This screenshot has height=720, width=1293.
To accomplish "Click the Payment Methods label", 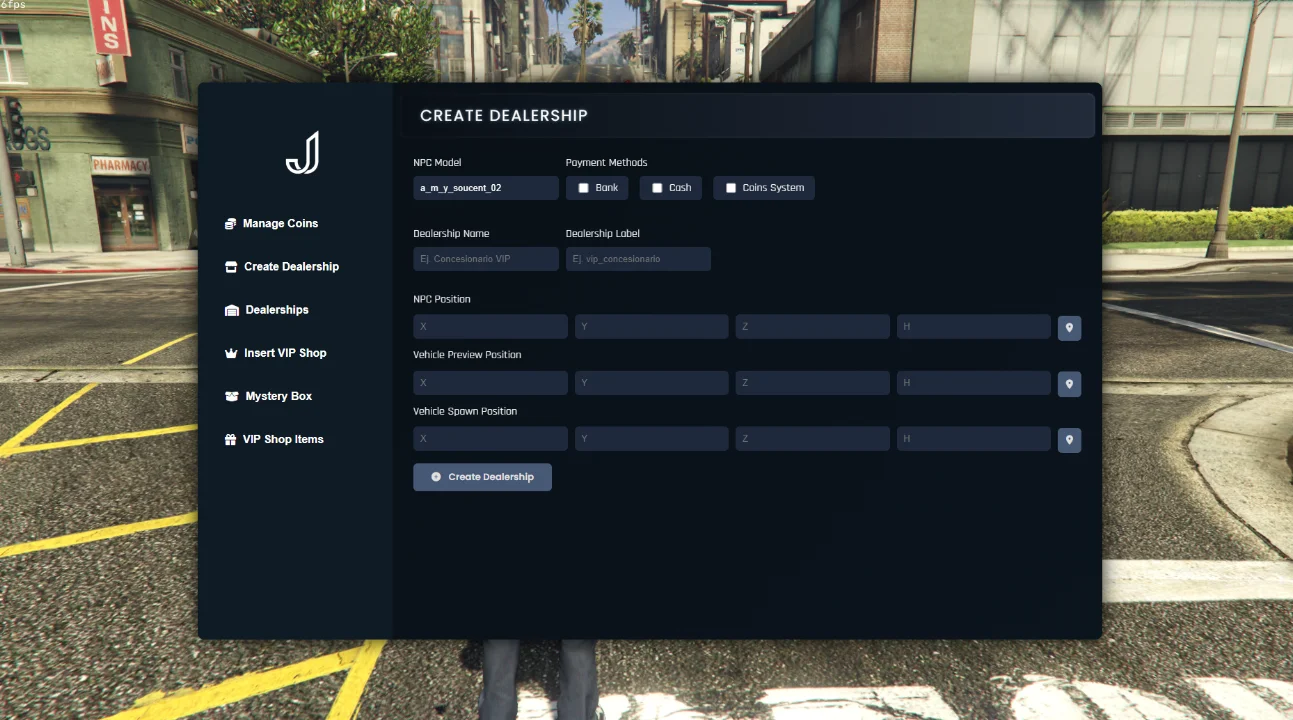I will coord(606,163).
